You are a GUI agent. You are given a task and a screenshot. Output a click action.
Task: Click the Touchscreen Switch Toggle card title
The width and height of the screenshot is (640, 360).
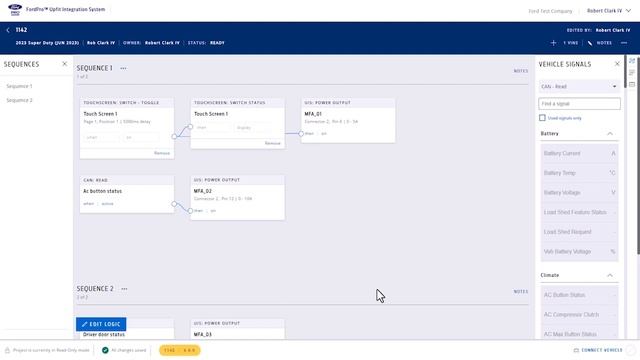click(121, 103)
